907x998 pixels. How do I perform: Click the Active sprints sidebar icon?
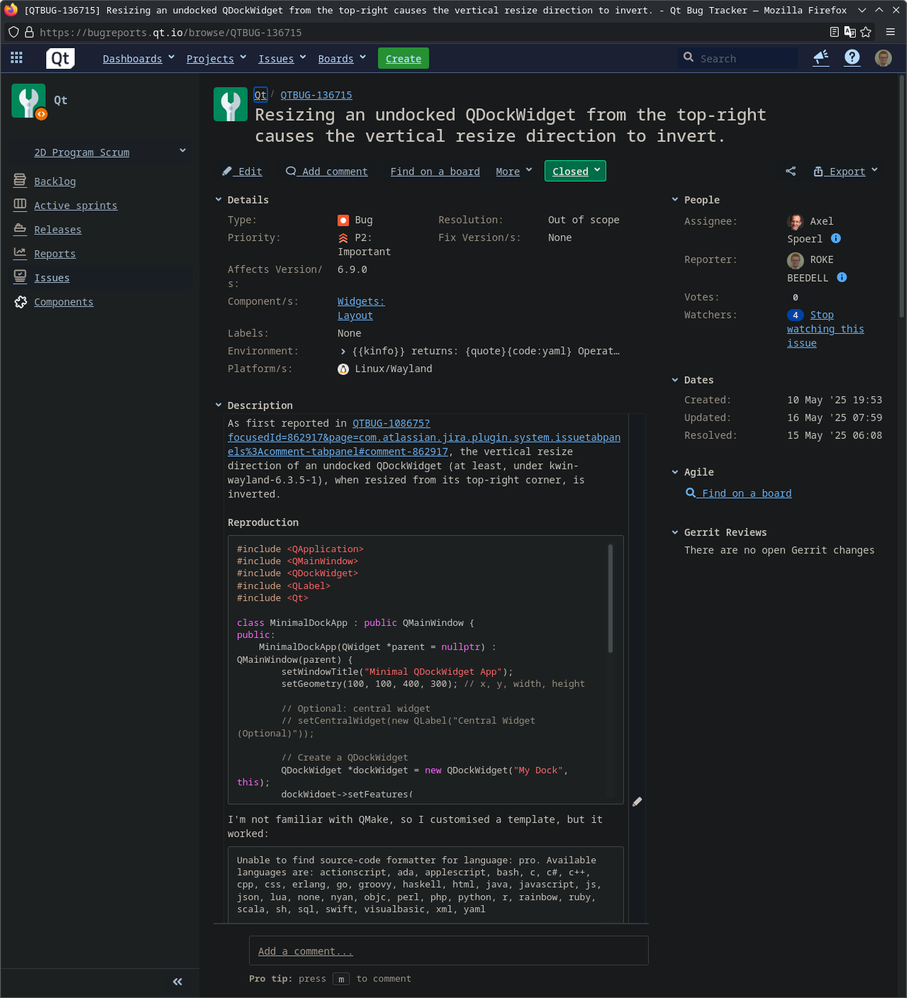click(20, 205)
